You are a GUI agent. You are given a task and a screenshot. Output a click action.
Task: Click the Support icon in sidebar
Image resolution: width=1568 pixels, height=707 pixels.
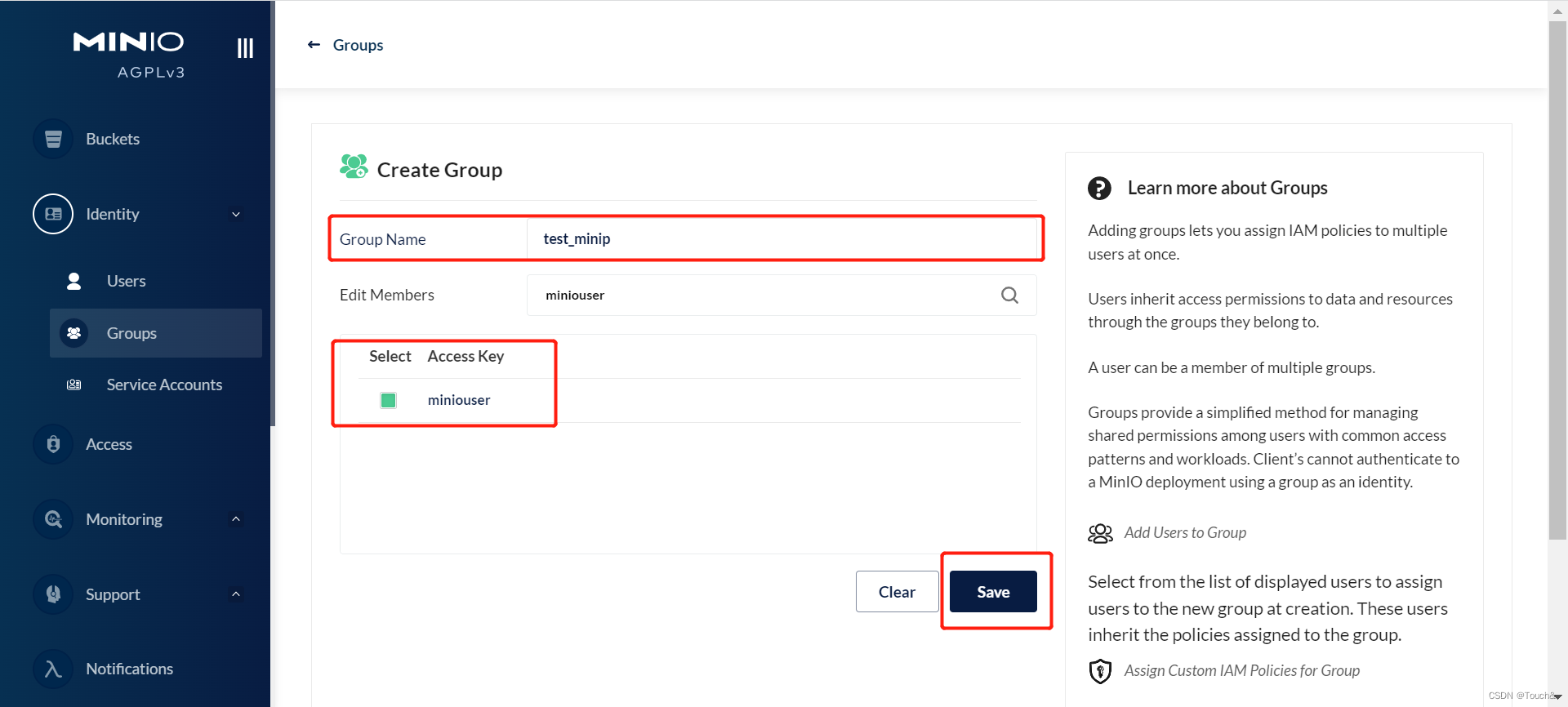[x=53, y=594]
